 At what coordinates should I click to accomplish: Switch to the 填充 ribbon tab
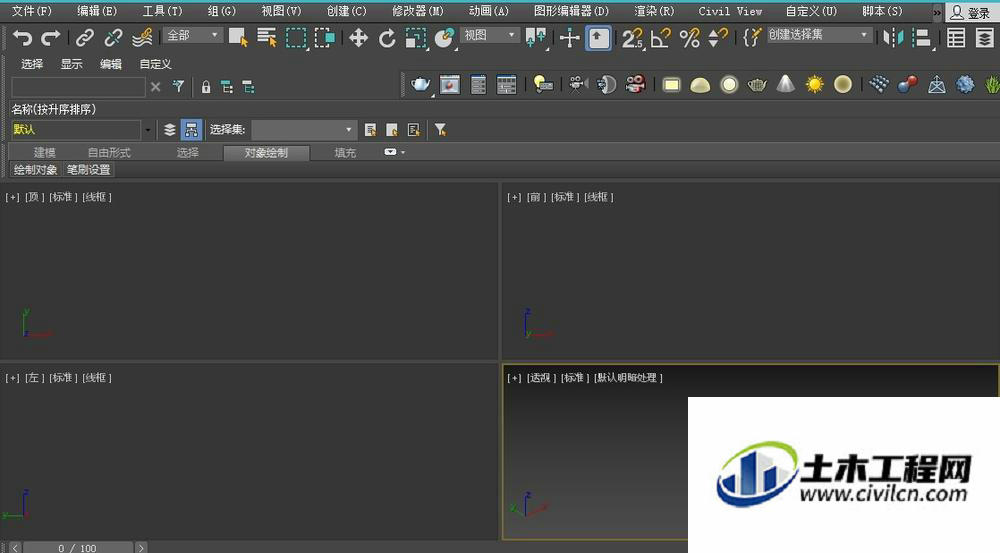(345, 152)
